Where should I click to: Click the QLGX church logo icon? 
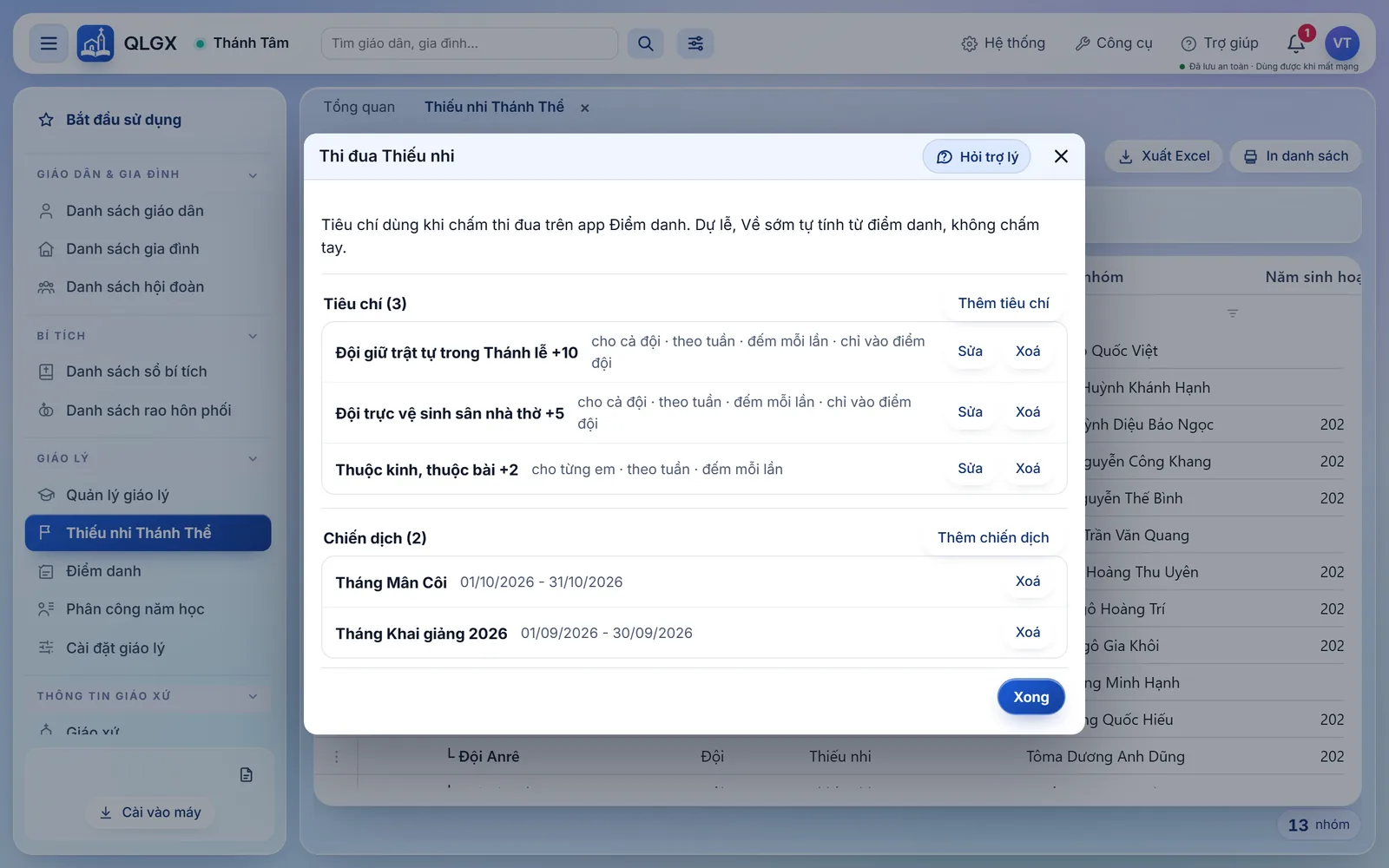pyautogui.click(x=95, y=43)
